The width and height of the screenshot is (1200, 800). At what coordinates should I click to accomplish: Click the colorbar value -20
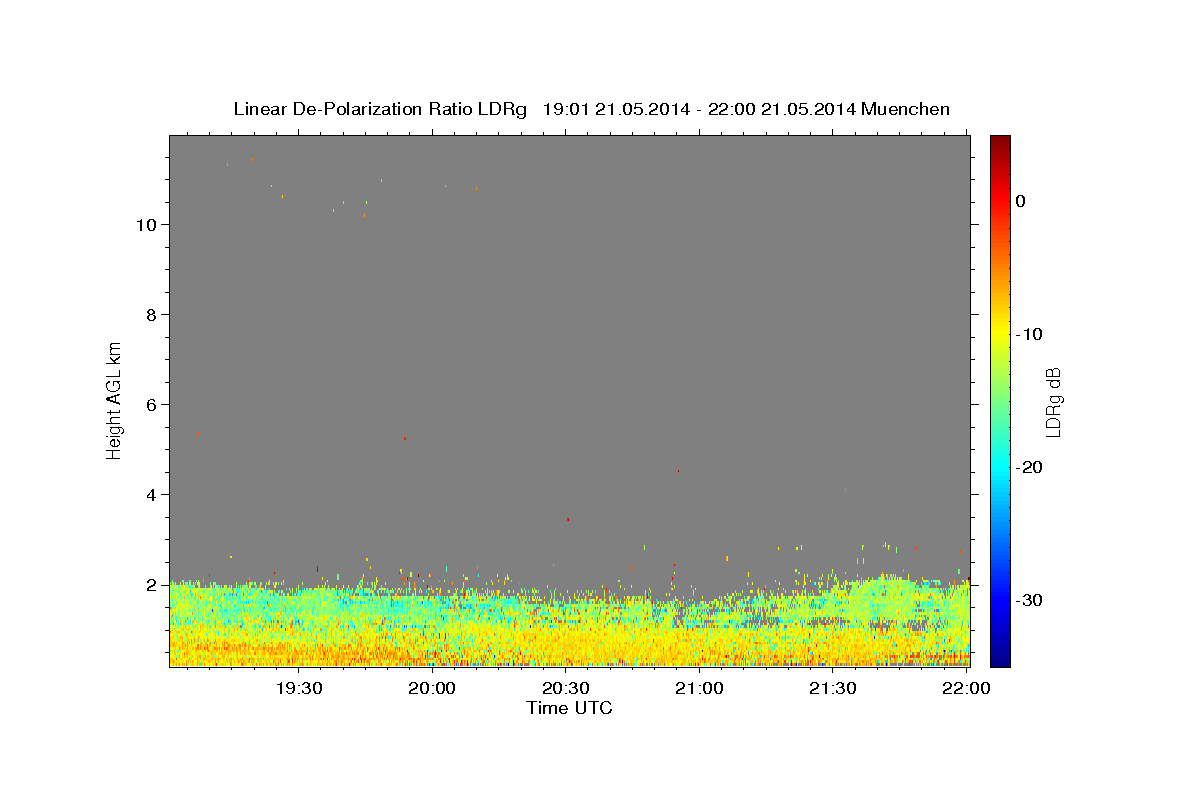(1029, 467)
